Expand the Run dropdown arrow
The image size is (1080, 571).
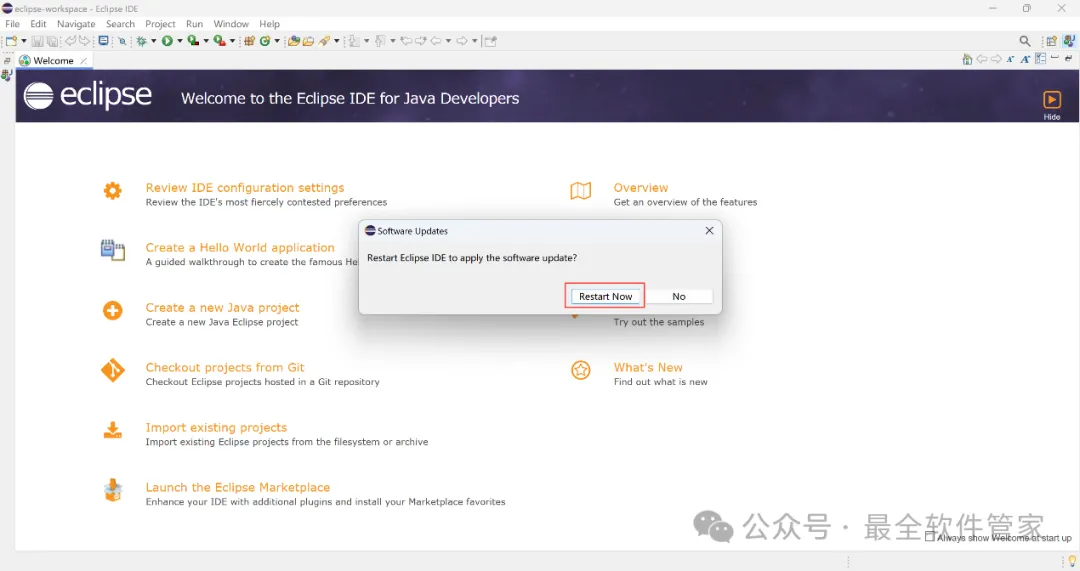[180, 41]
